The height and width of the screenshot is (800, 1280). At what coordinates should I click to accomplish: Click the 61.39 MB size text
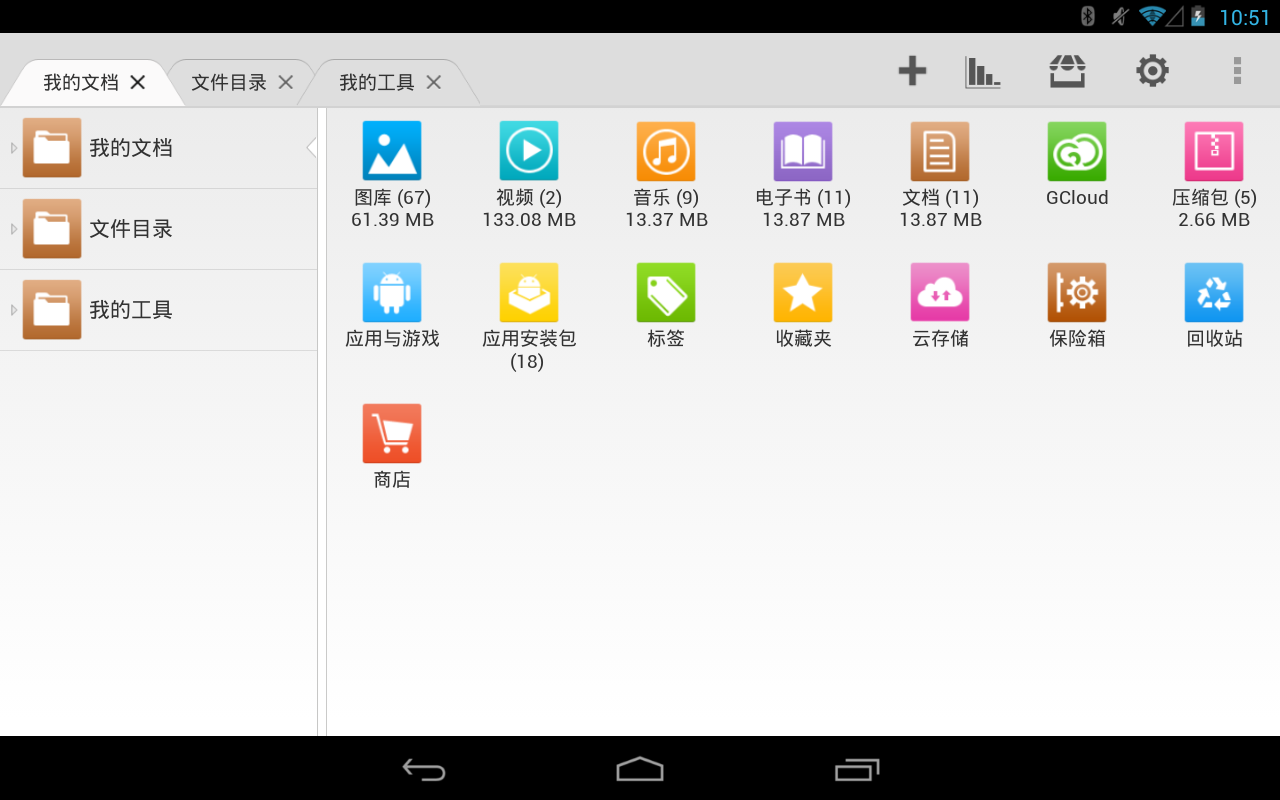[392, 220]
